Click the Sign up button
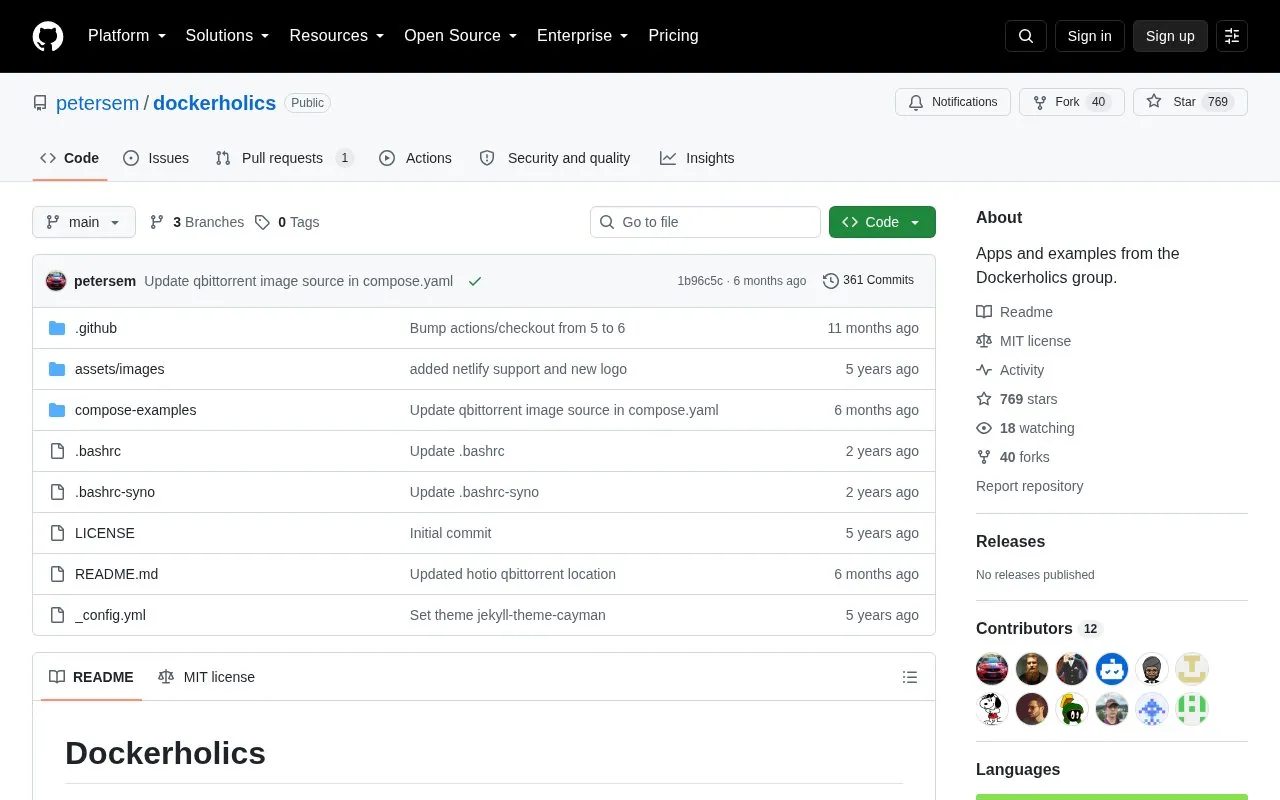Screen dimensions: 1280x800 (1170, 36)
